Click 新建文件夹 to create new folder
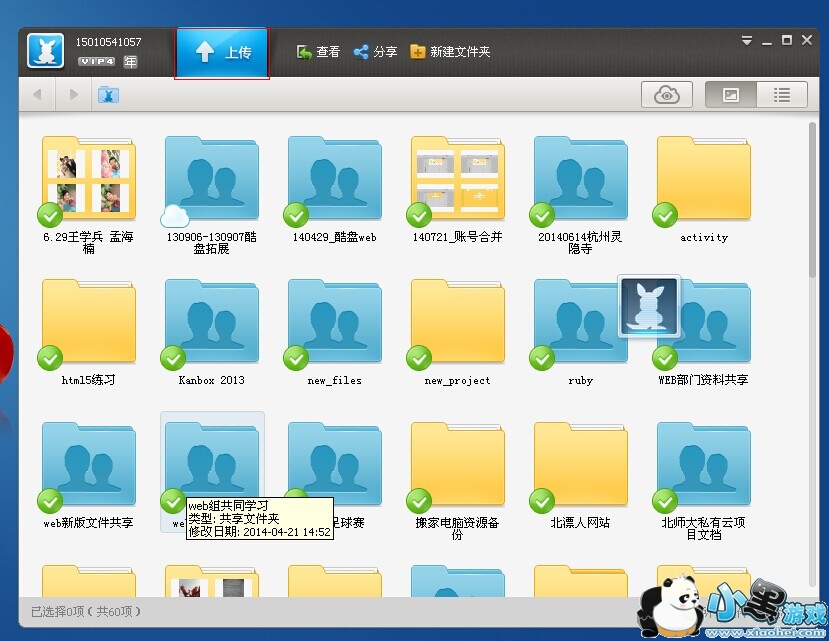829x641 pixels. 450,52
